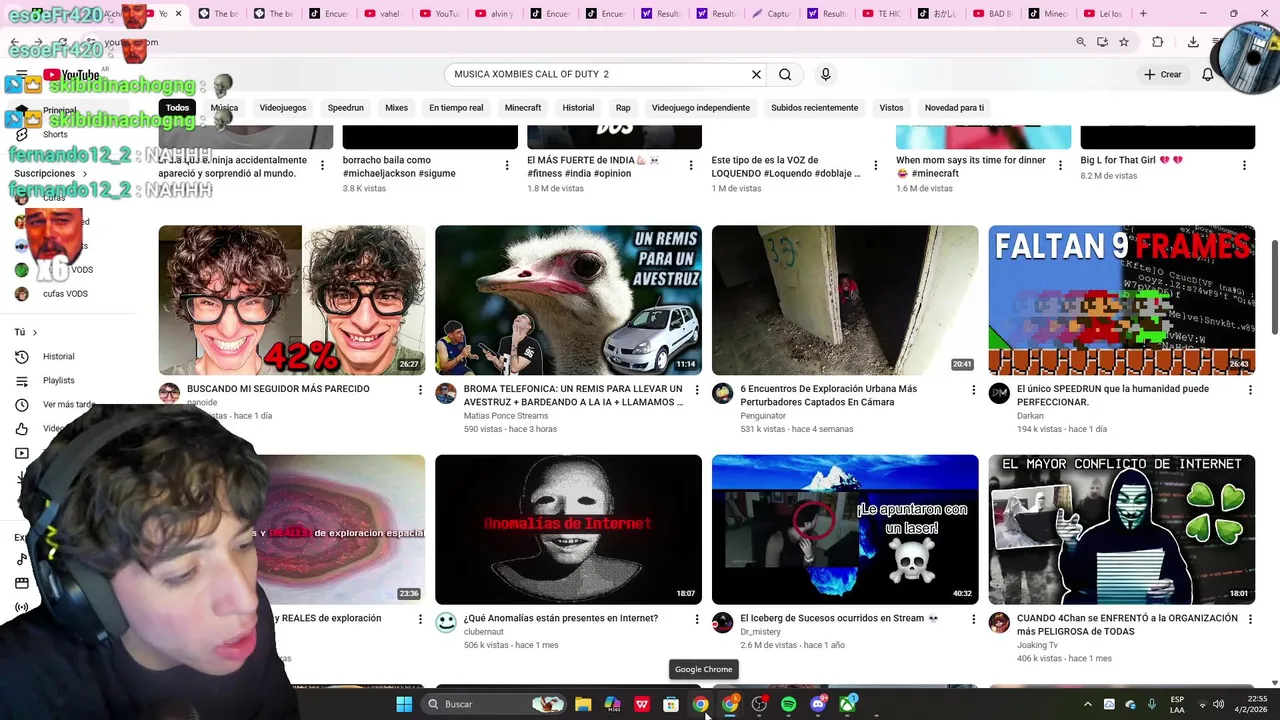Open clubernaut channel avatar
Viewport: 1280px width, 720px height.
(x=446, y=623)
